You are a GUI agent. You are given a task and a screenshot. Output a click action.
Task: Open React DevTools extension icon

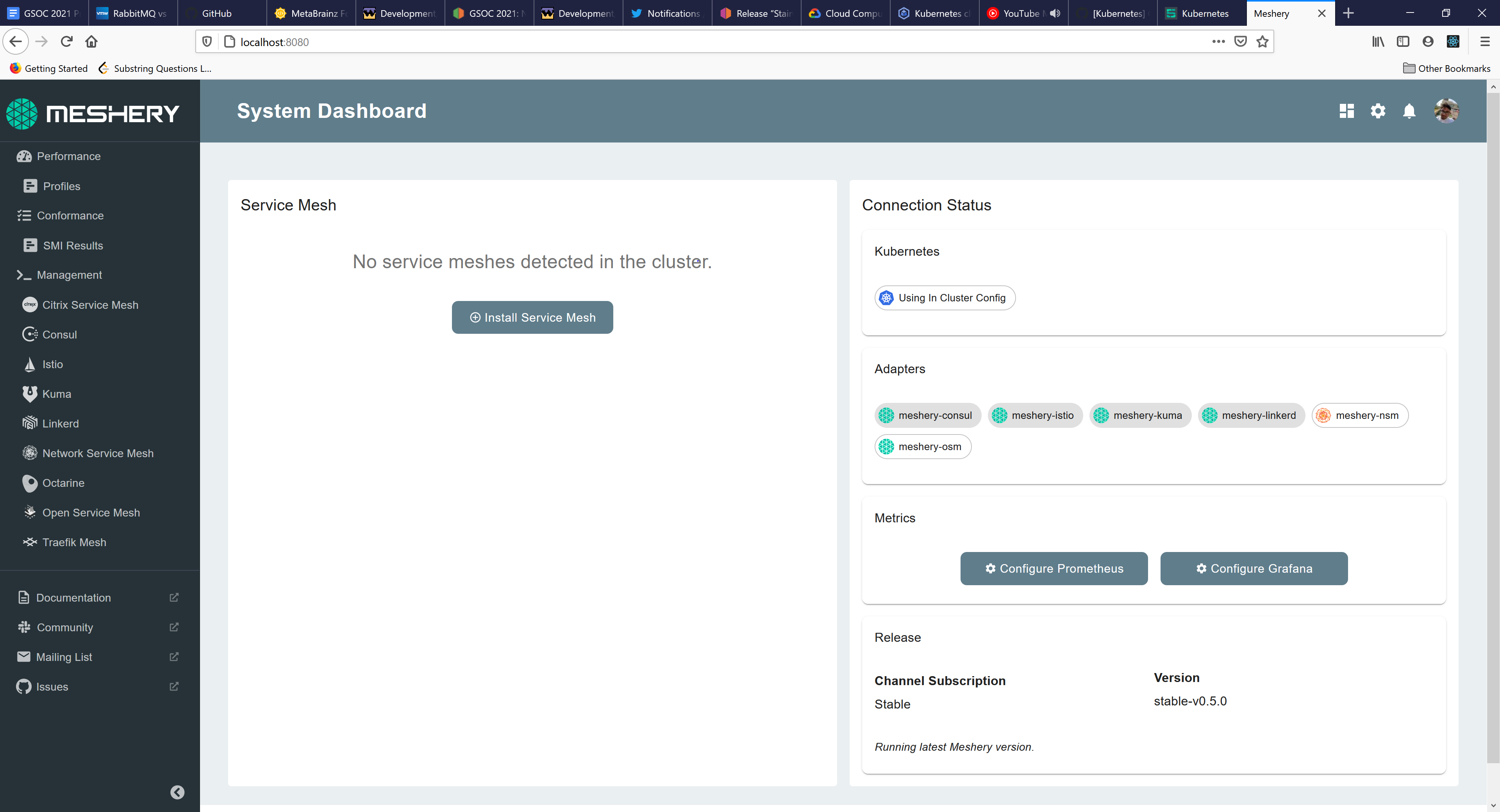[1453, 41]
